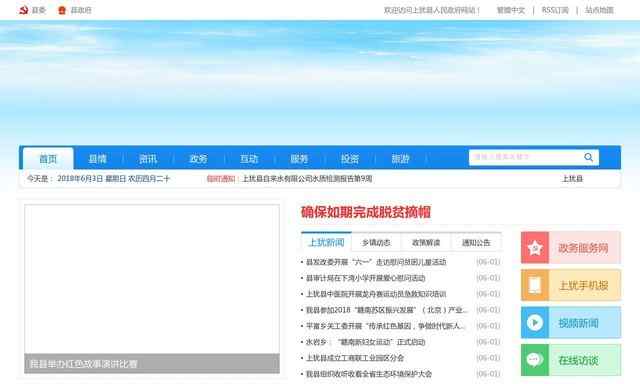The width and height of the screenshot is (640, 384).
Task: Open news 上犹县成立工商联工业园区分会
Action: point(355,358)
